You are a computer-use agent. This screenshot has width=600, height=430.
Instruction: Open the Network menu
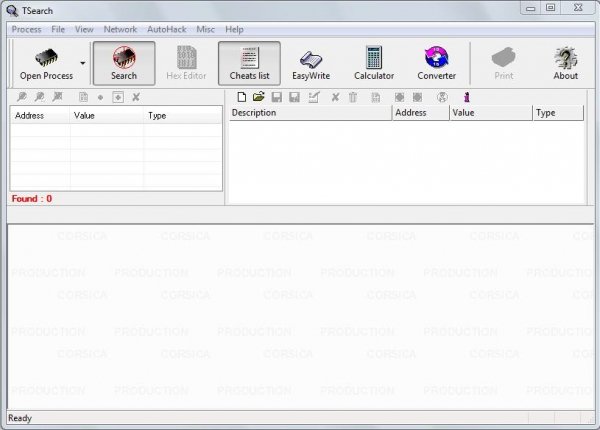[x=120, y=29]
